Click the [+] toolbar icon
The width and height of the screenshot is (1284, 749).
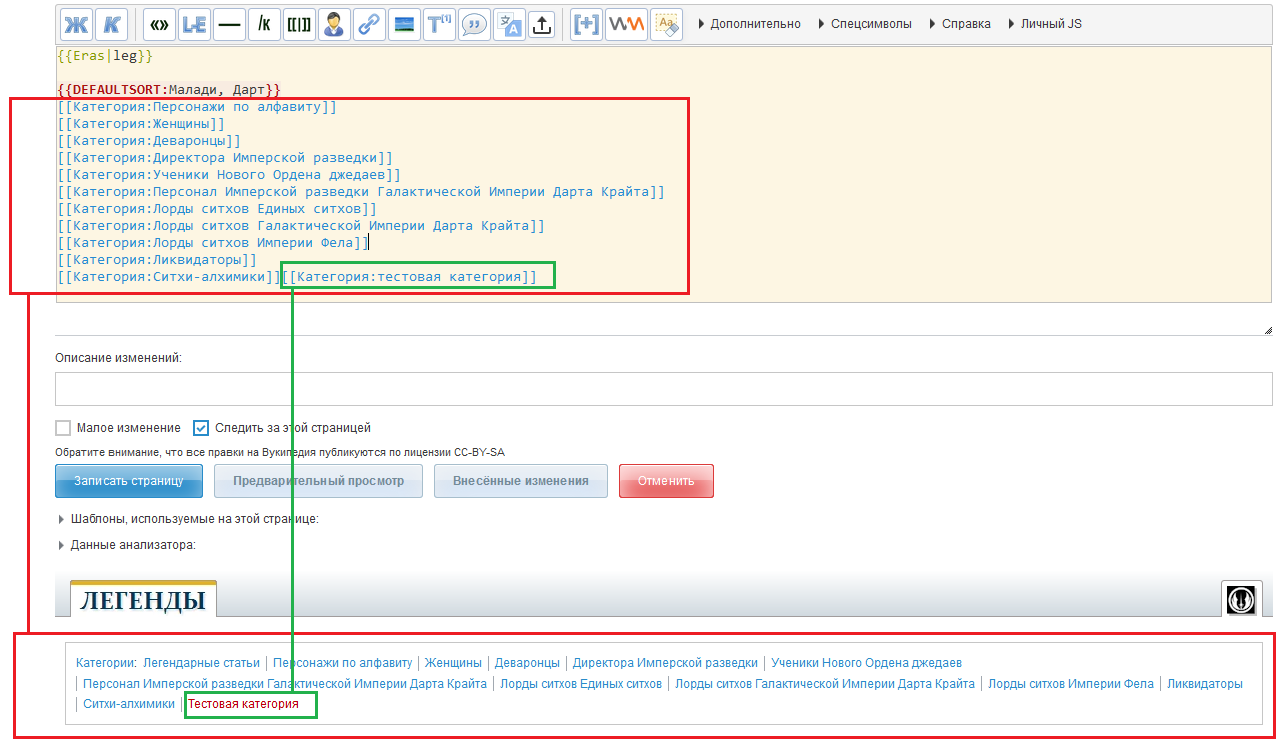coord(587,25)
